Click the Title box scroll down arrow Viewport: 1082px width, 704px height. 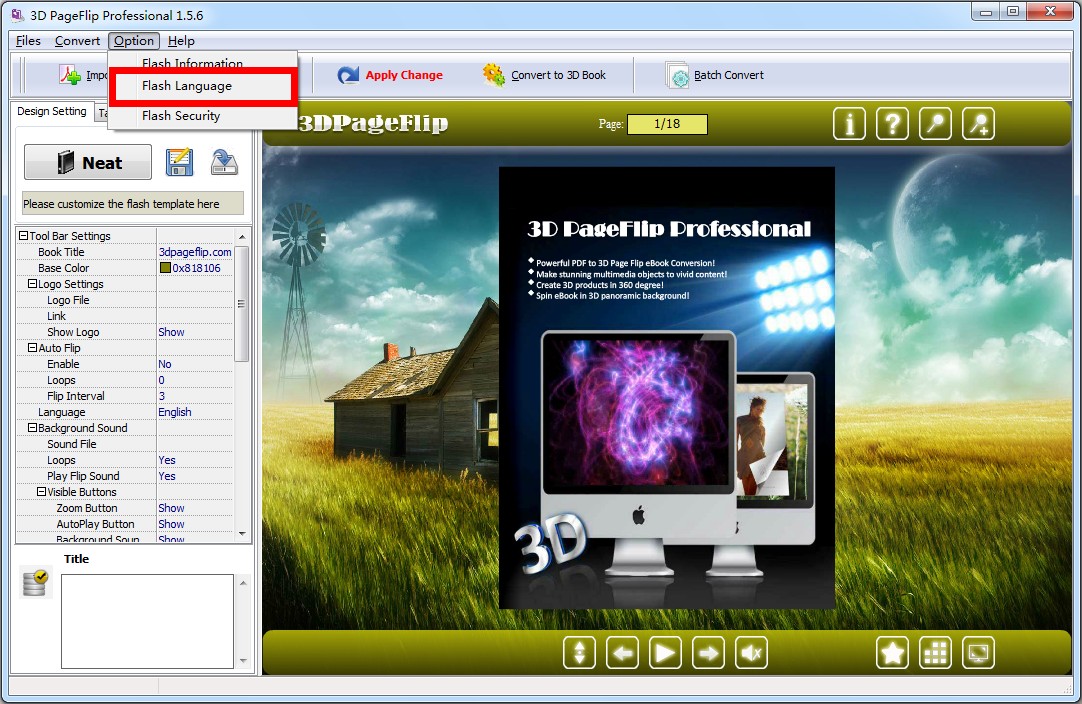tap(243, 661)
